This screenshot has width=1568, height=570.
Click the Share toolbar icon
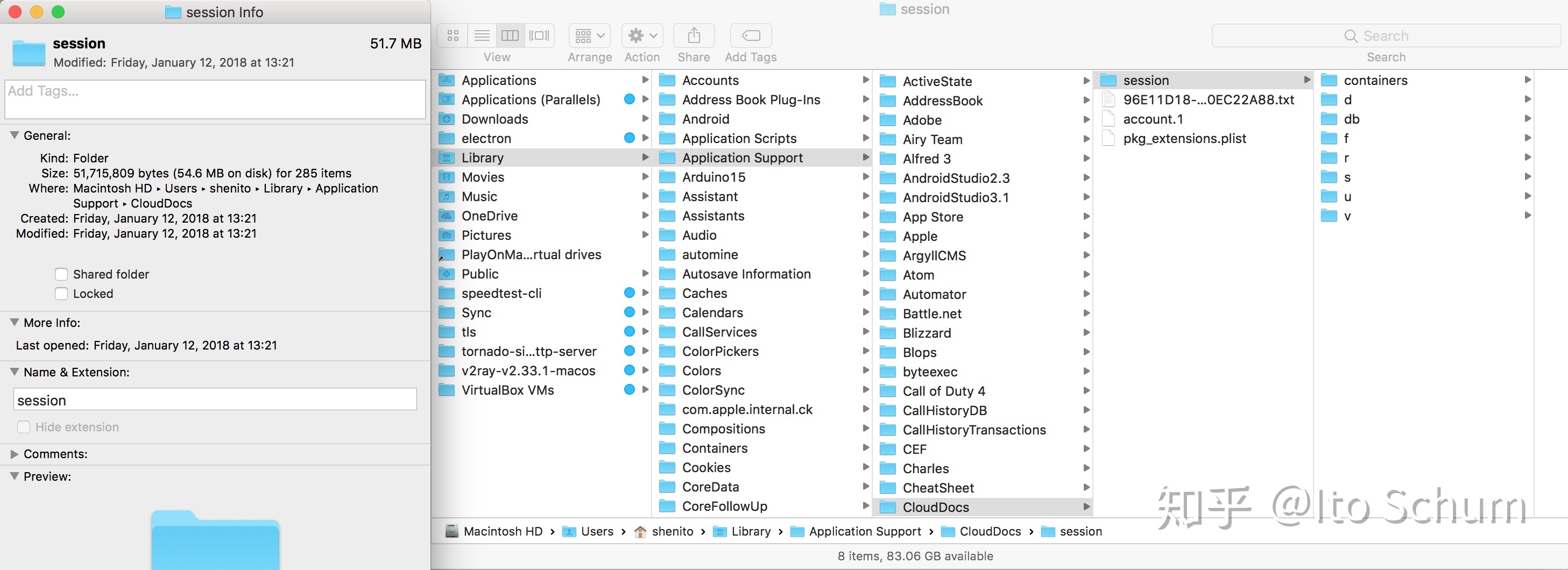point(693,36)
